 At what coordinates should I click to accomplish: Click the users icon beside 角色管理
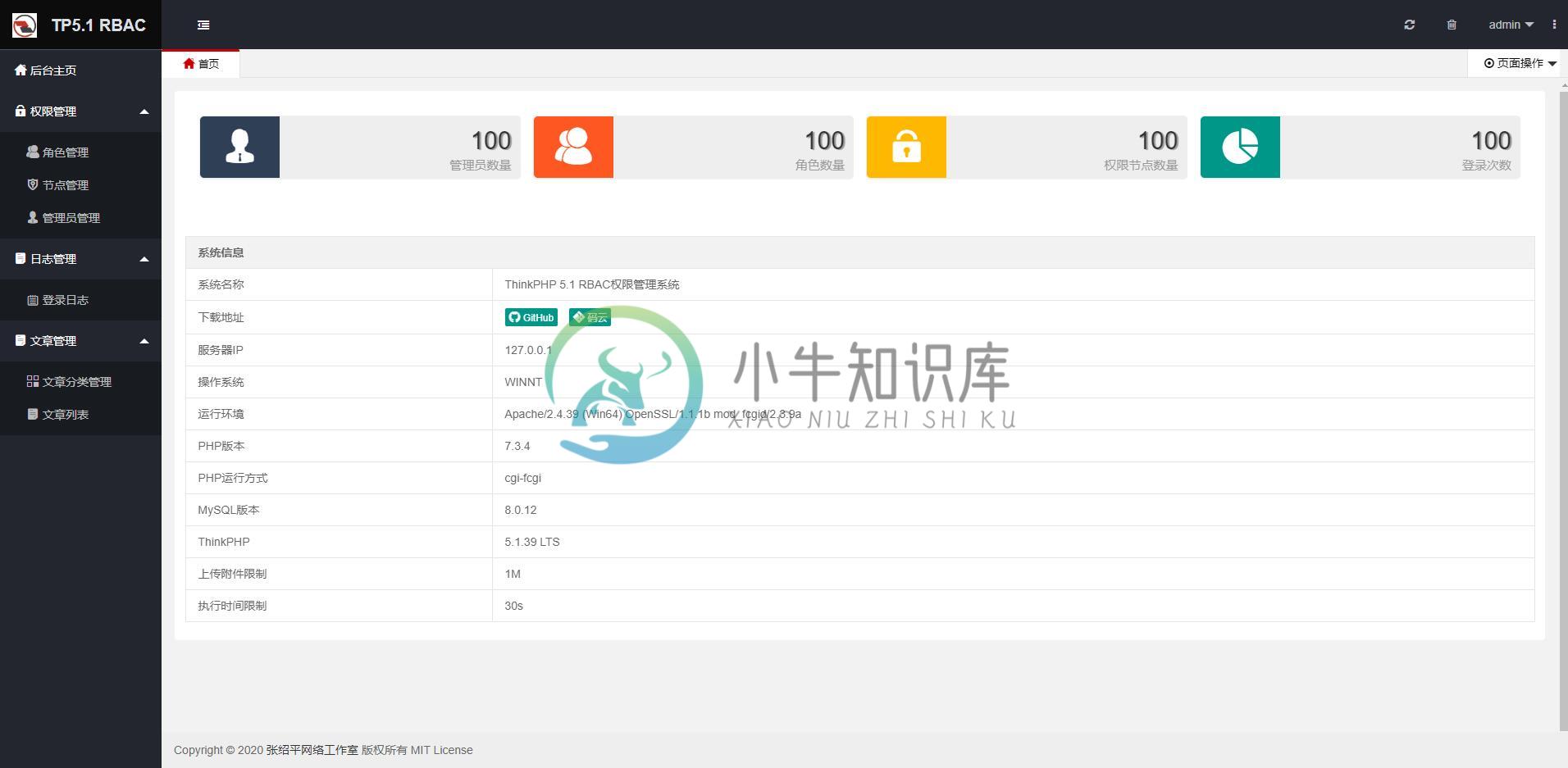click(x=33, y=152)
